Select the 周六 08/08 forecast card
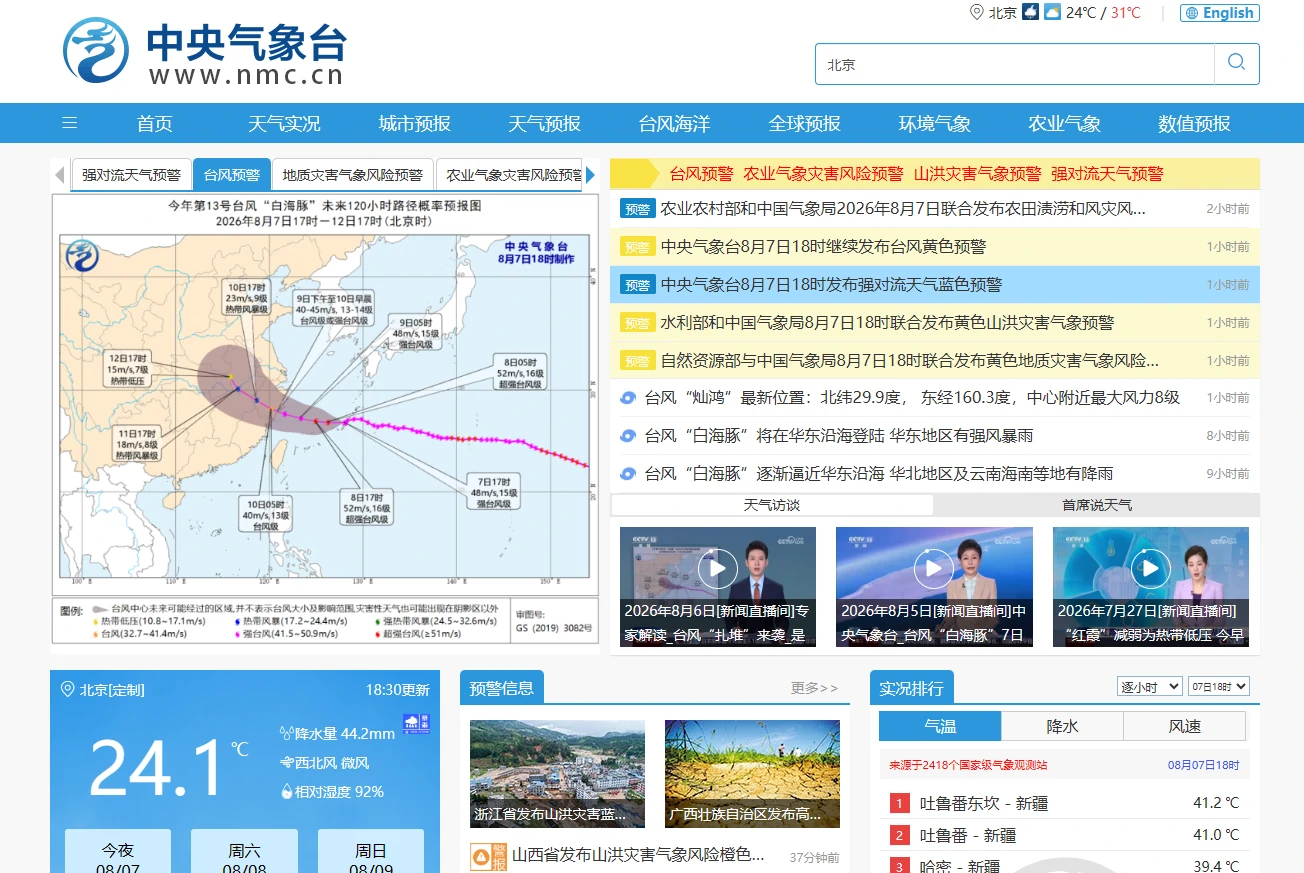Image resolution: width=1304 pixels, height=873 pixels. pos(244,851)
